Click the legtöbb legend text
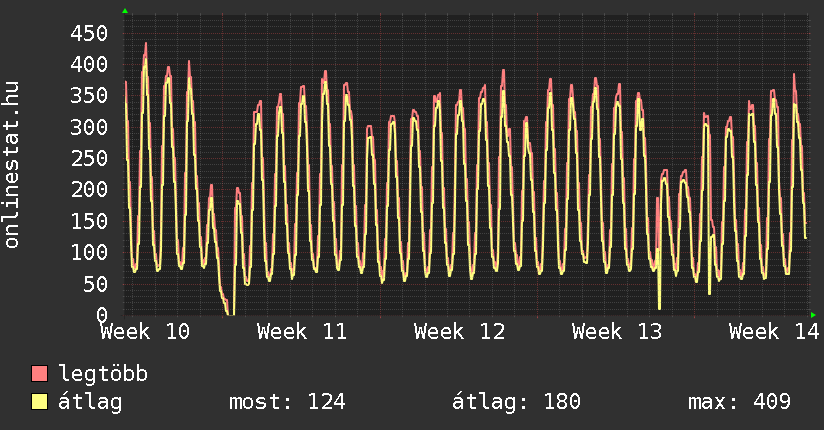Viewport: 824px width, 430px height. (104, 374)
